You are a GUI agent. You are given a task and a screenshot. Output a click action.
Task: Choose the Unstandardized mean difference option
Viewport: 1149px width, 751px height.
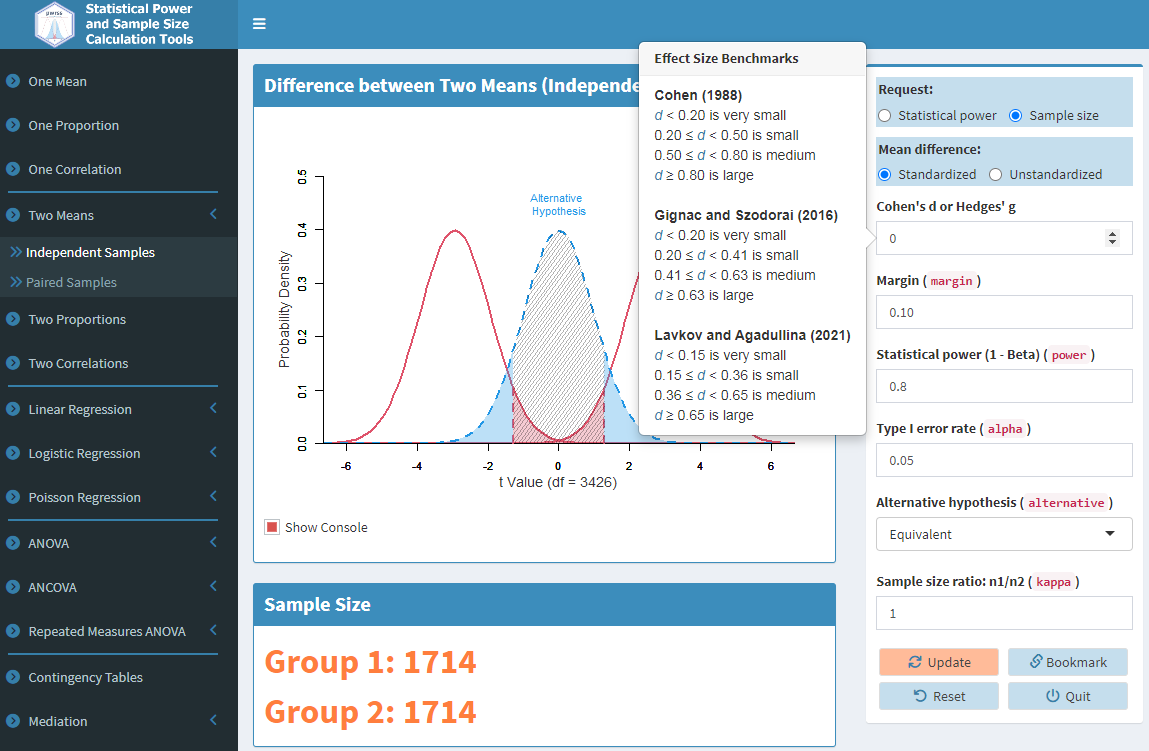(x=995, y=175)
